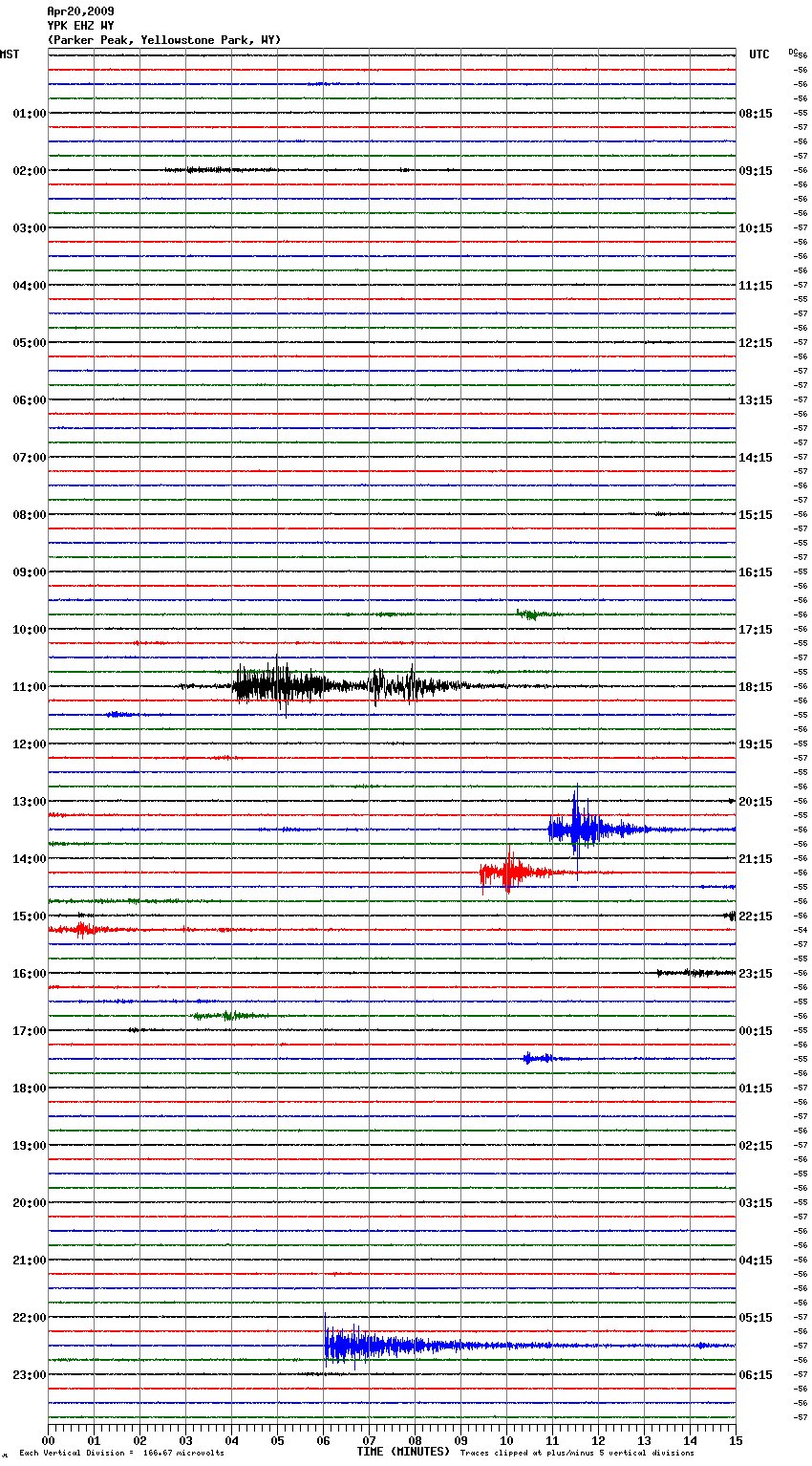This screenshot has height=1466, width=812.
Task: Click the 18:00 MST row label
Action: click(29, 1089)
